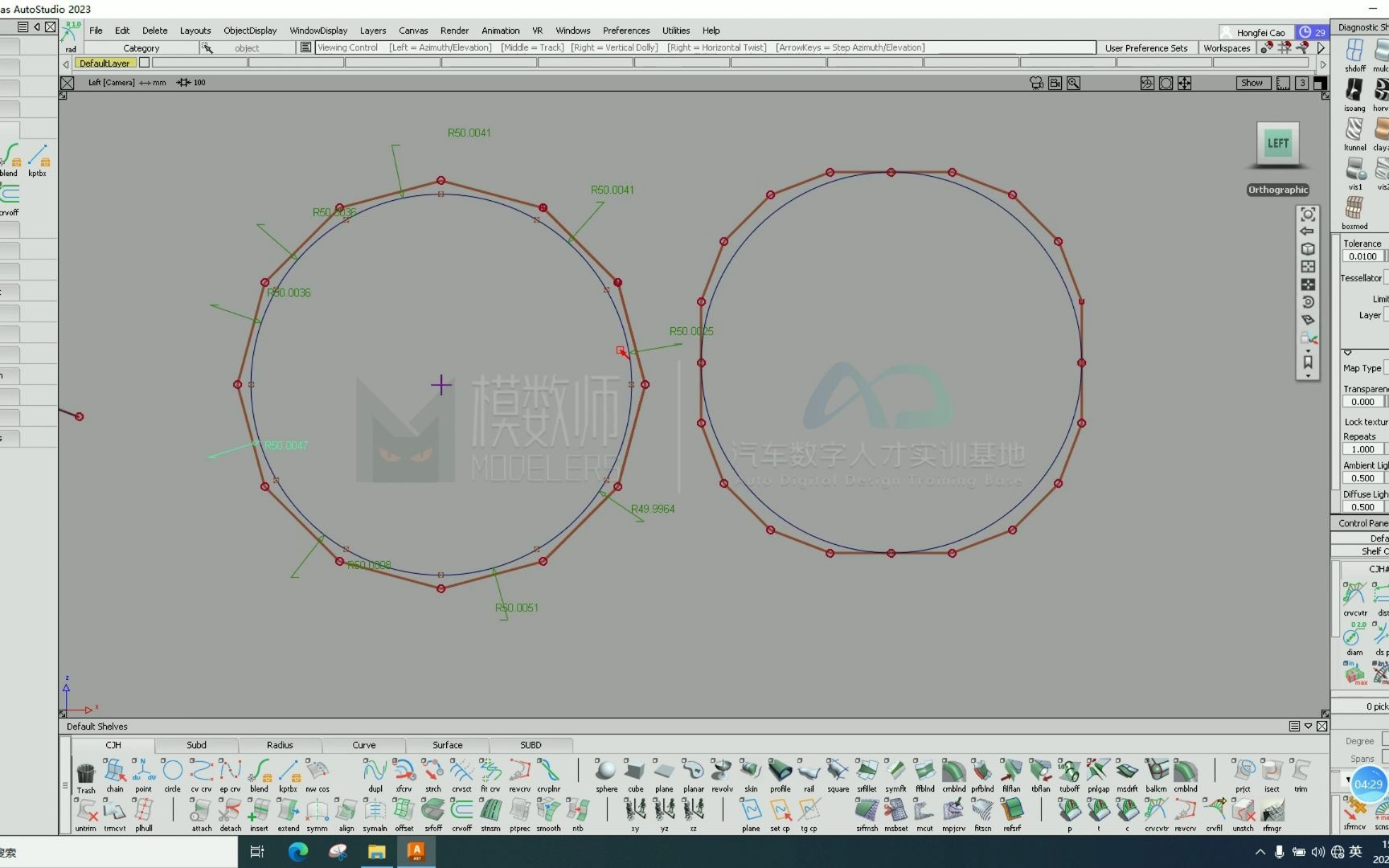Image resolution: width=1389 pixels, height=868 pixels.
Task: Switch to the Radius shelf tab
Action: pyautogui.click(x=280, y=745)
